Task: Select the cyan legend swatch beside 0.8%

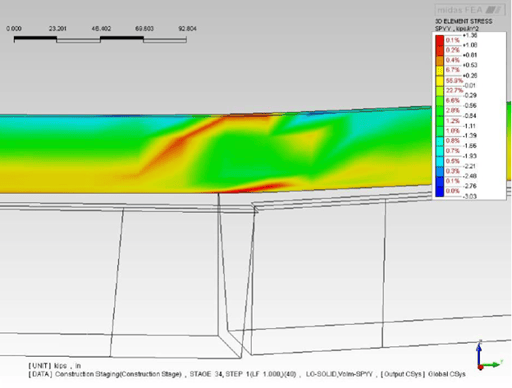Action: coord(440,141)
